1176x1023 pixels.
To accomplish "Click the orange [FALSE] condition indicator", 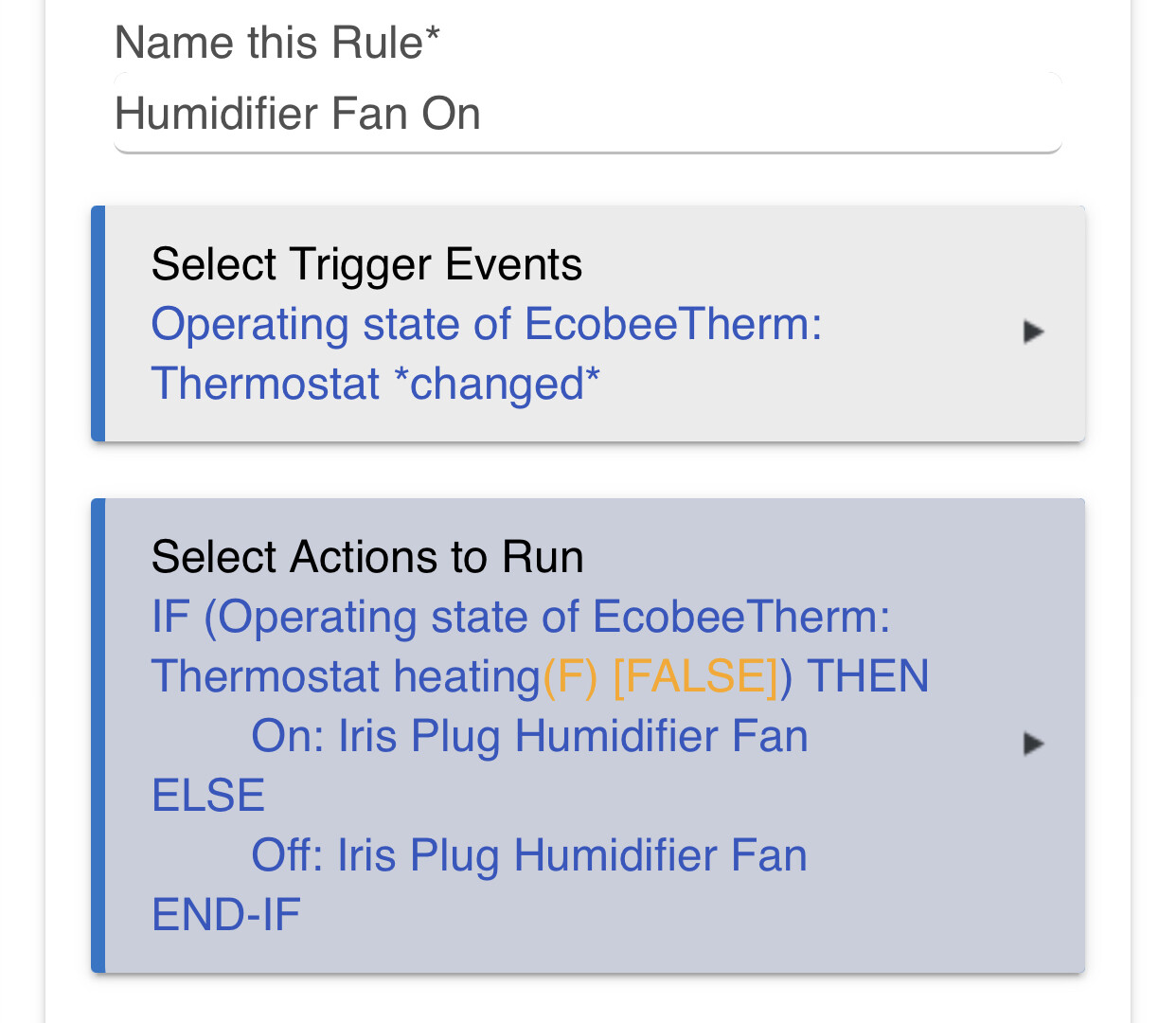I will tap(696, 676).
